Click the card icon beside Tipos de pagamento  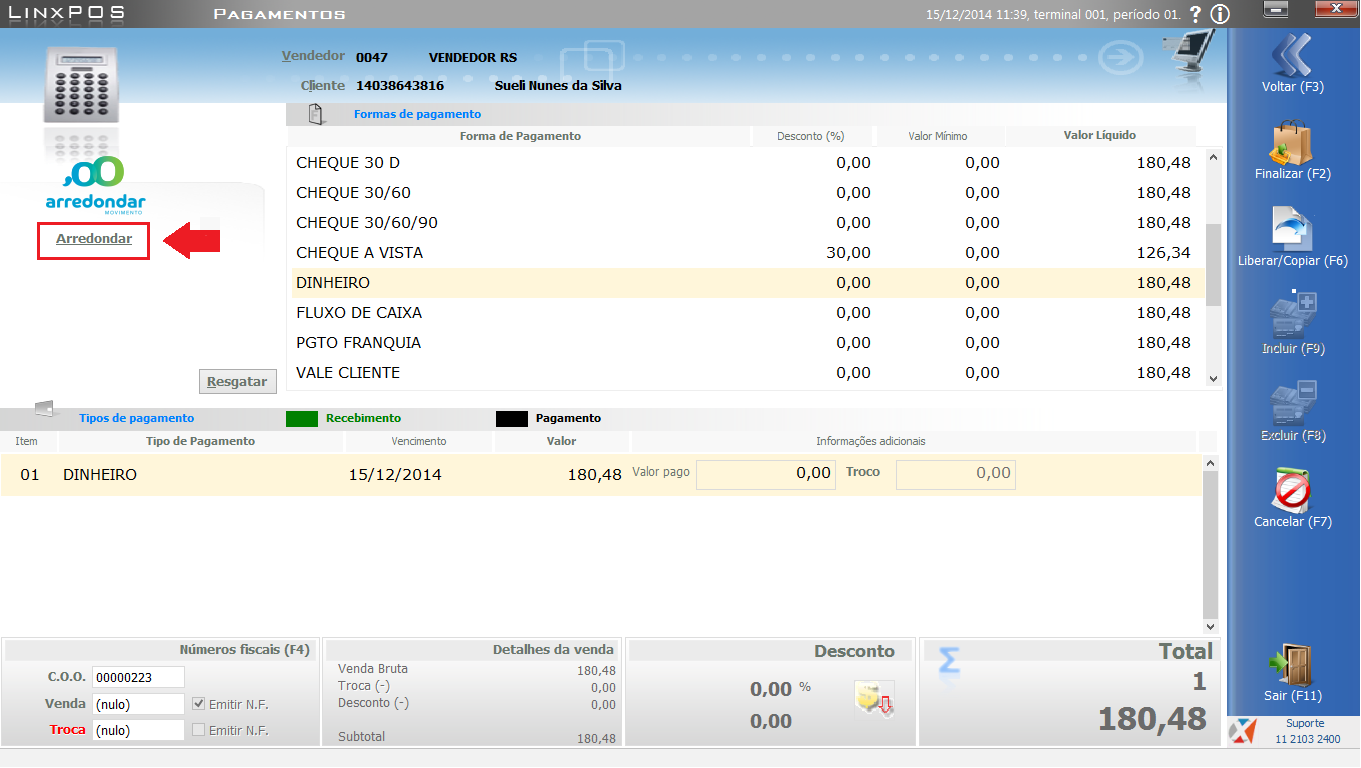pyautogui.click(x=43, y=408)
